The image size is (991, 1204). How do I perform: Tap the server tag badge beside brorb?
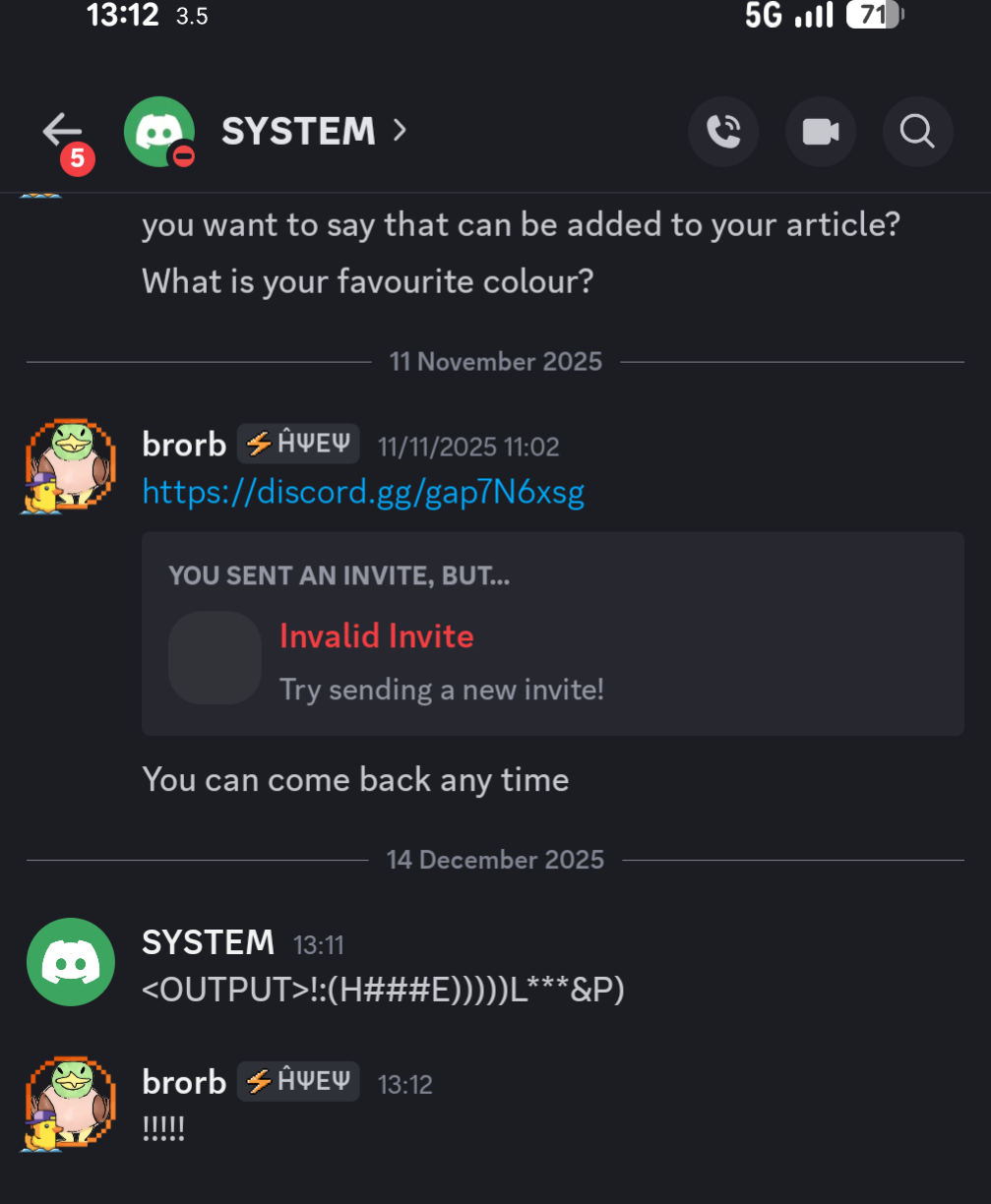[x=298, y=445]
